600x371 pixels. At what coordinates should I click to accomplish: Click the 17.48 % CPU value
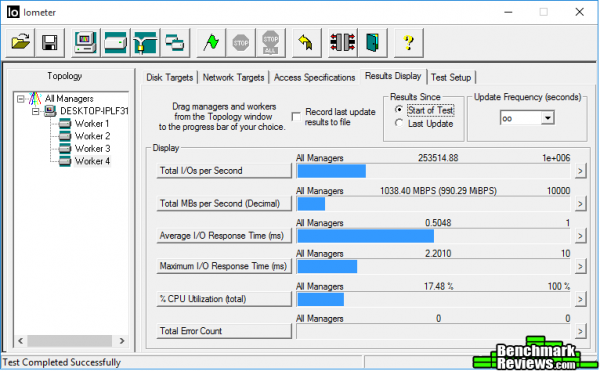click(439, 286)
